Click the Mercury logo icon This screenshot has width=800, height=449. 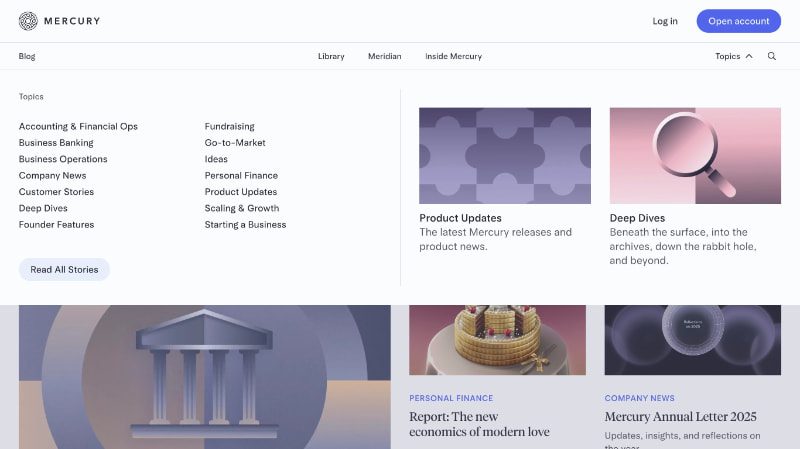click(x=28, y=21)
